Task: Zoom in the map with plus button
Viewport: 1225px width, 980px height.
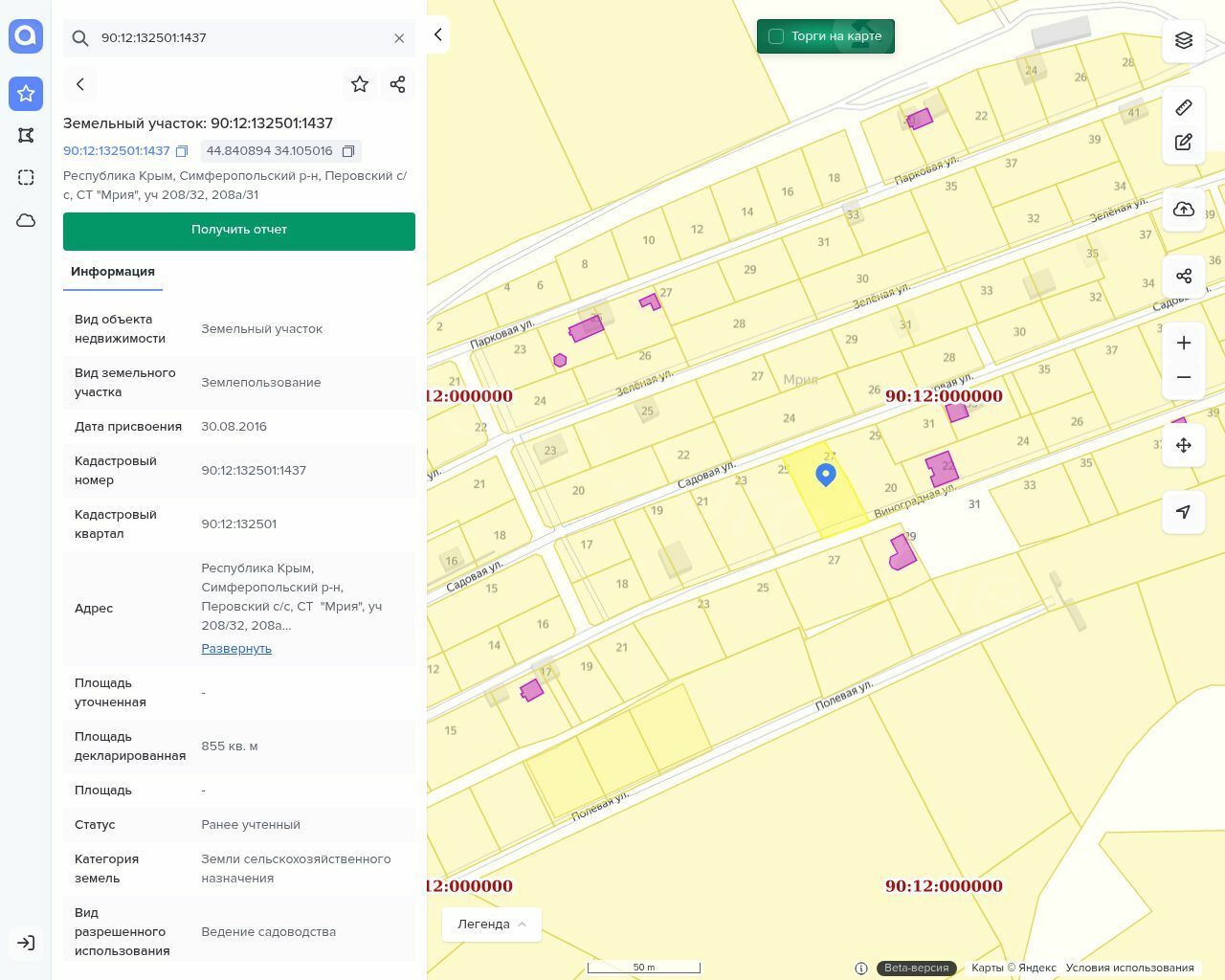Action: pyautogui.click(x=1184, y=343)
